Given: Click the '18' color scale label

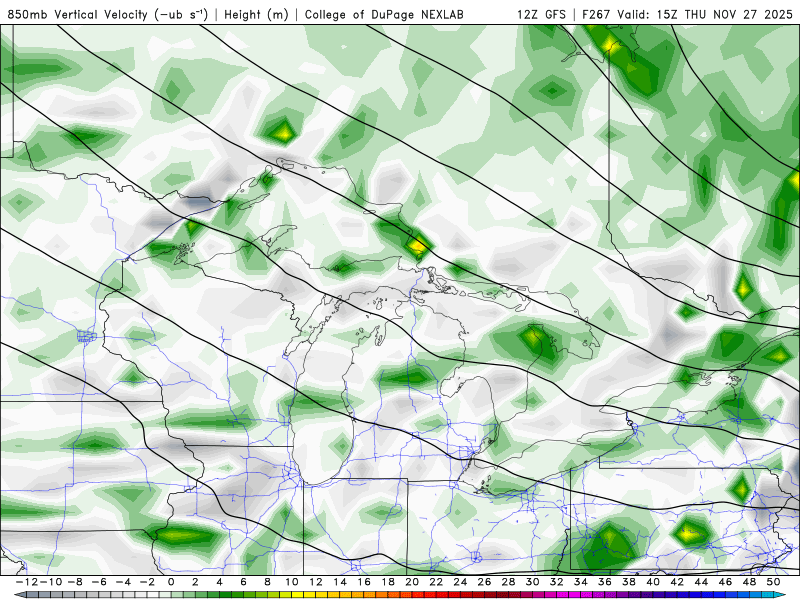Looking at the screenshot, I should tap(388, 582).
